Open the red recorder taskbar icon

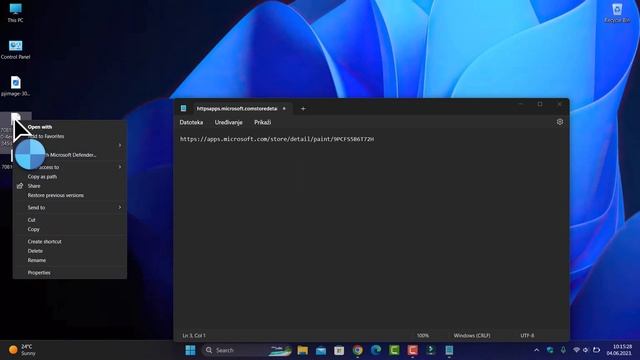tap(413, 350)
